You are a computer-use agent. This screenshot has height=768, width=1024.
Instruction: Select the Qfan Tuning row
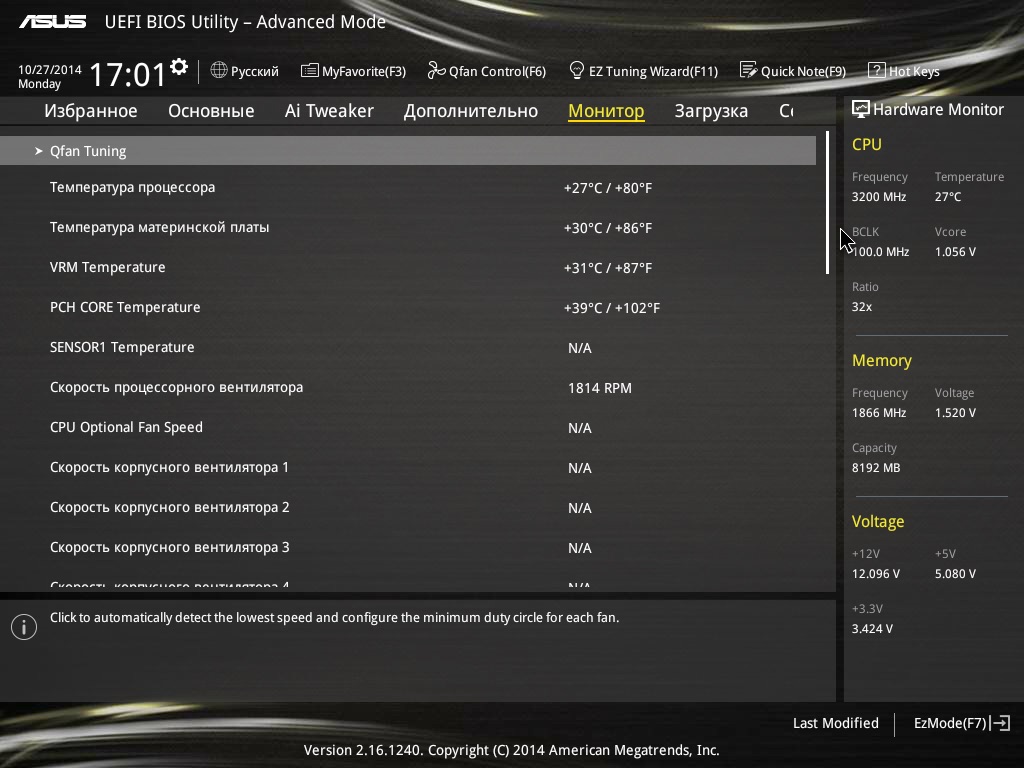coord(408,151)
